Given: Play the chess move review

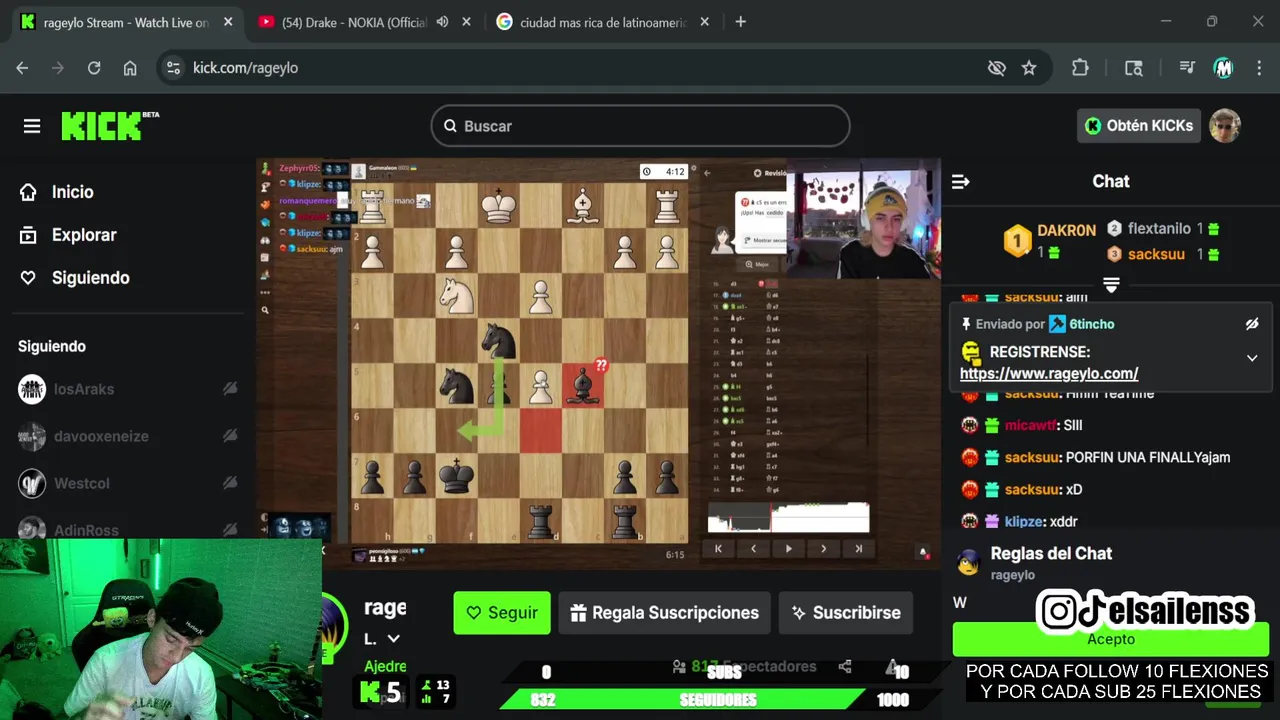Looking at the screenshot, I should coord(788,548).
